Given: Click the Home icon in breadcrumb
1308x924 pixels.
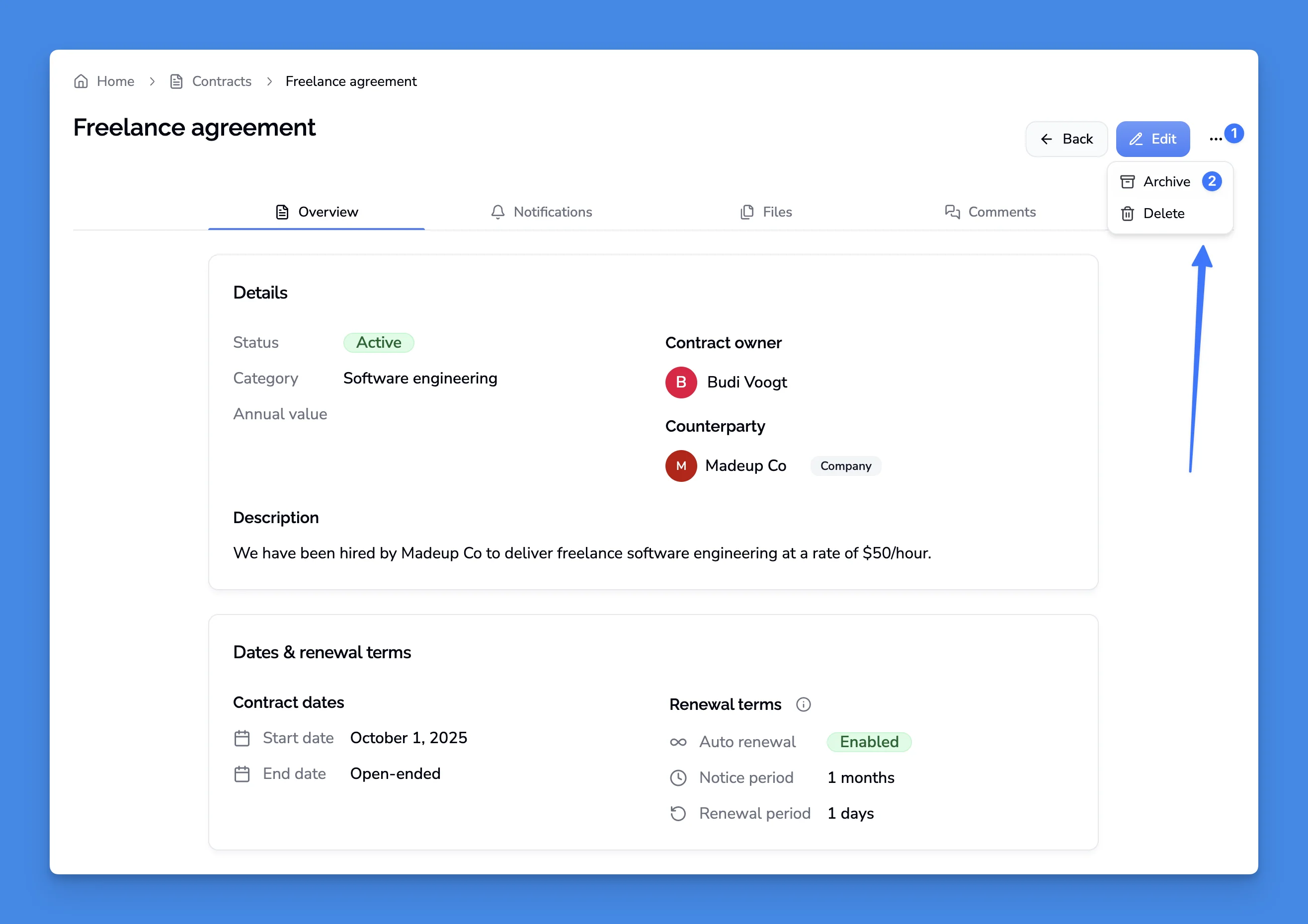Looking at the screenshot, I should tap(81, 81).
